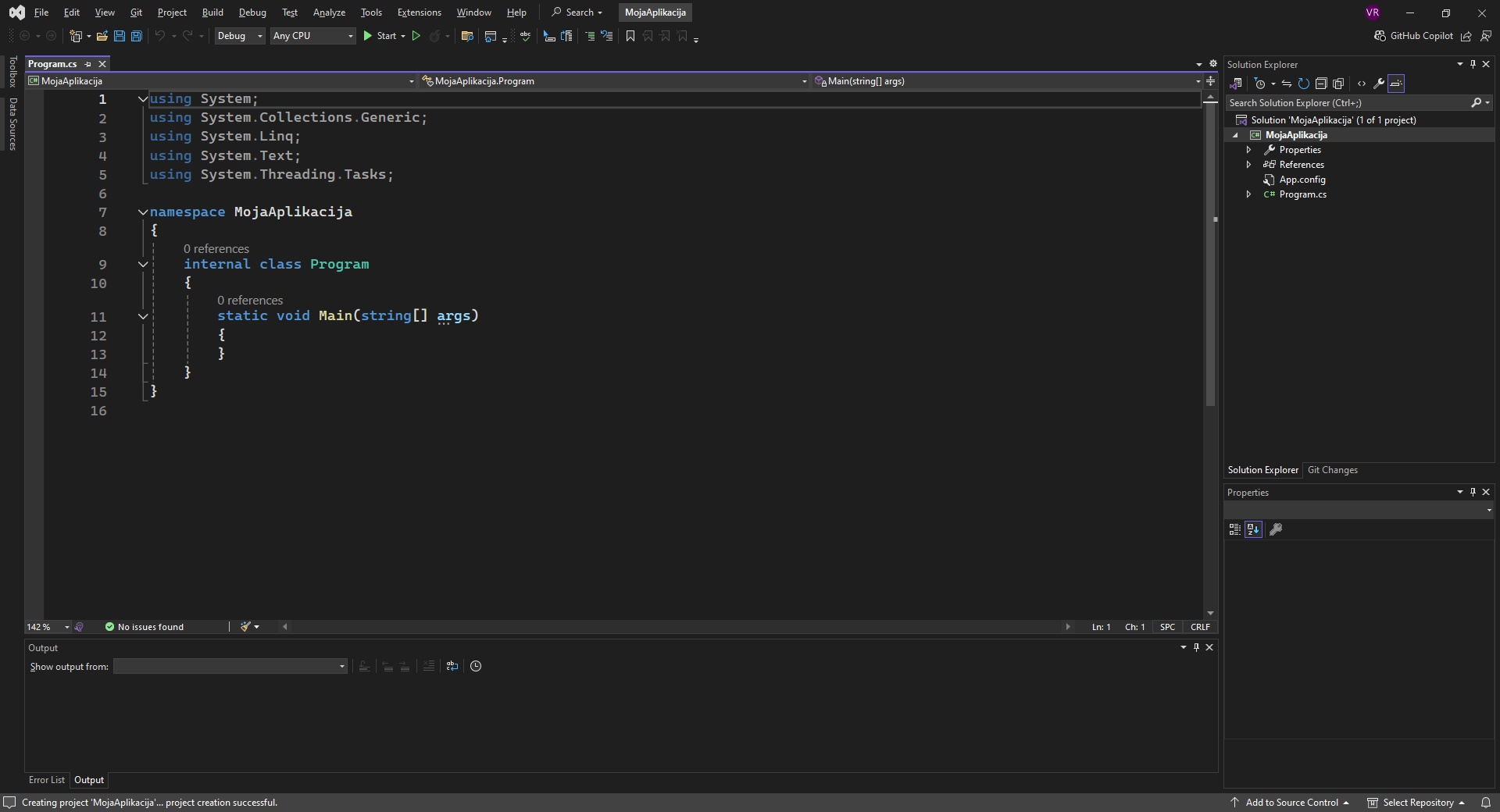This screenshot has height=812, width=1500.
Task: Click the Open File folder icon
Action: click(x=102, y=36)
